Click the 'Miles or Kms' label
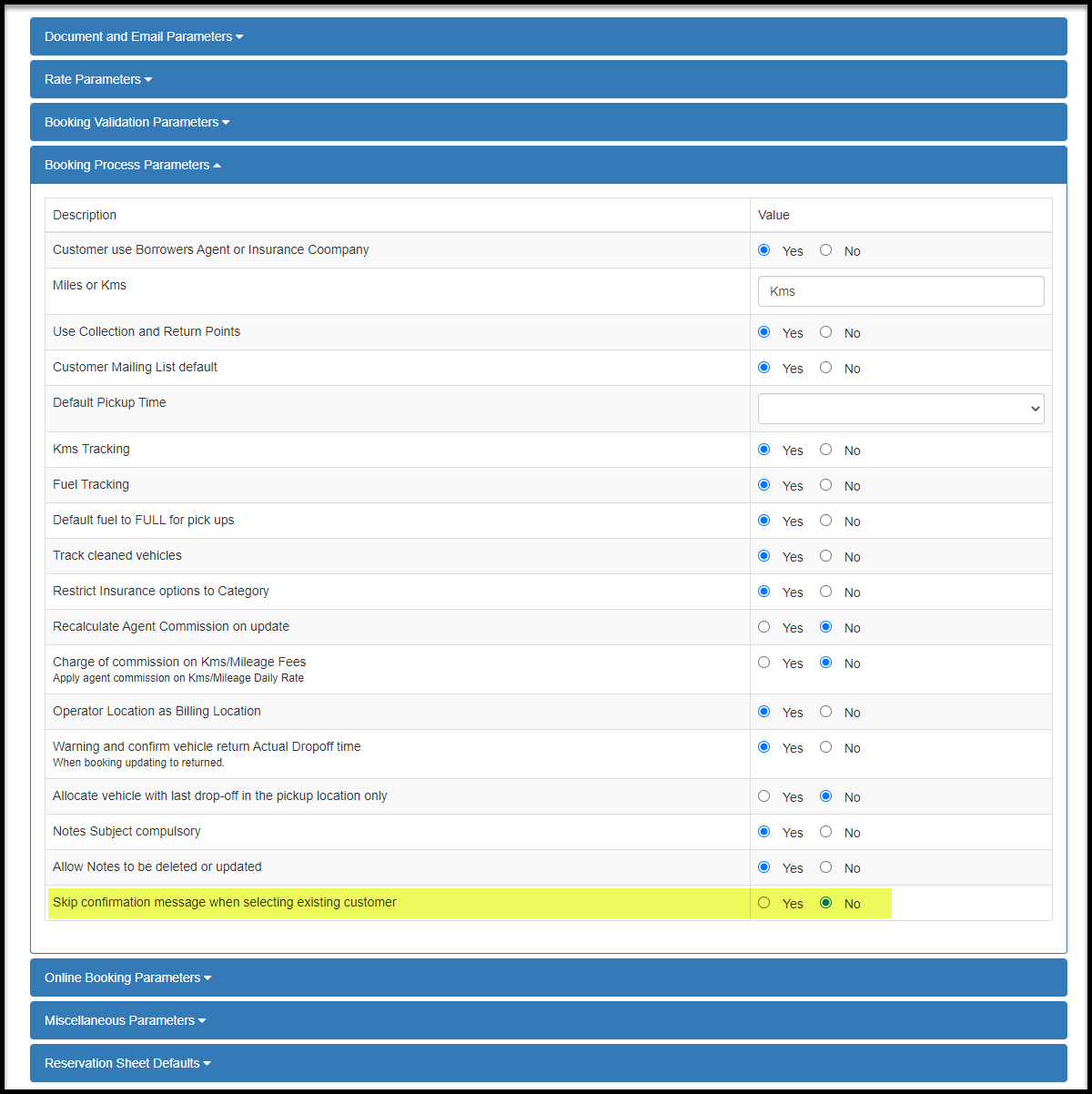 [89, 285]
